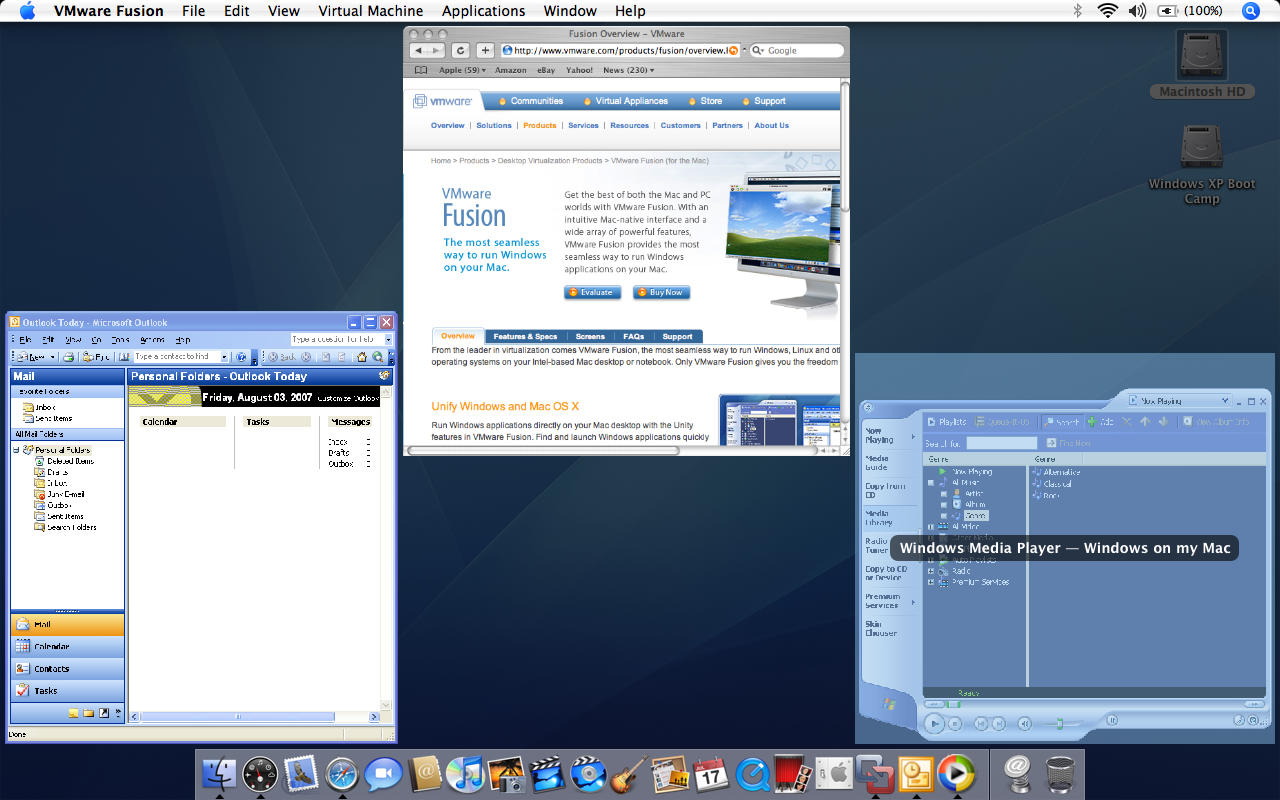Open the Contacts pane in Outlook
Viewport: 1280px width, 800px height.
point(68,669)
